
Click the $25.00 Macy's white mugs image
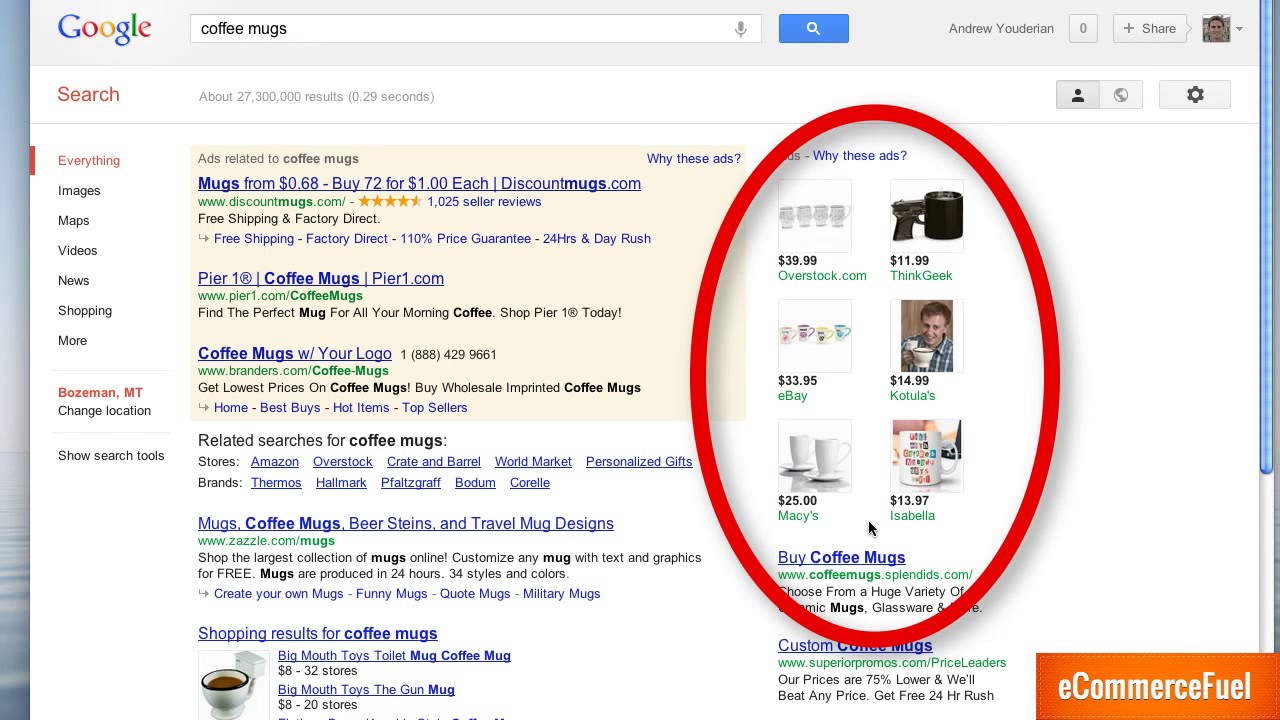(814, 455)
